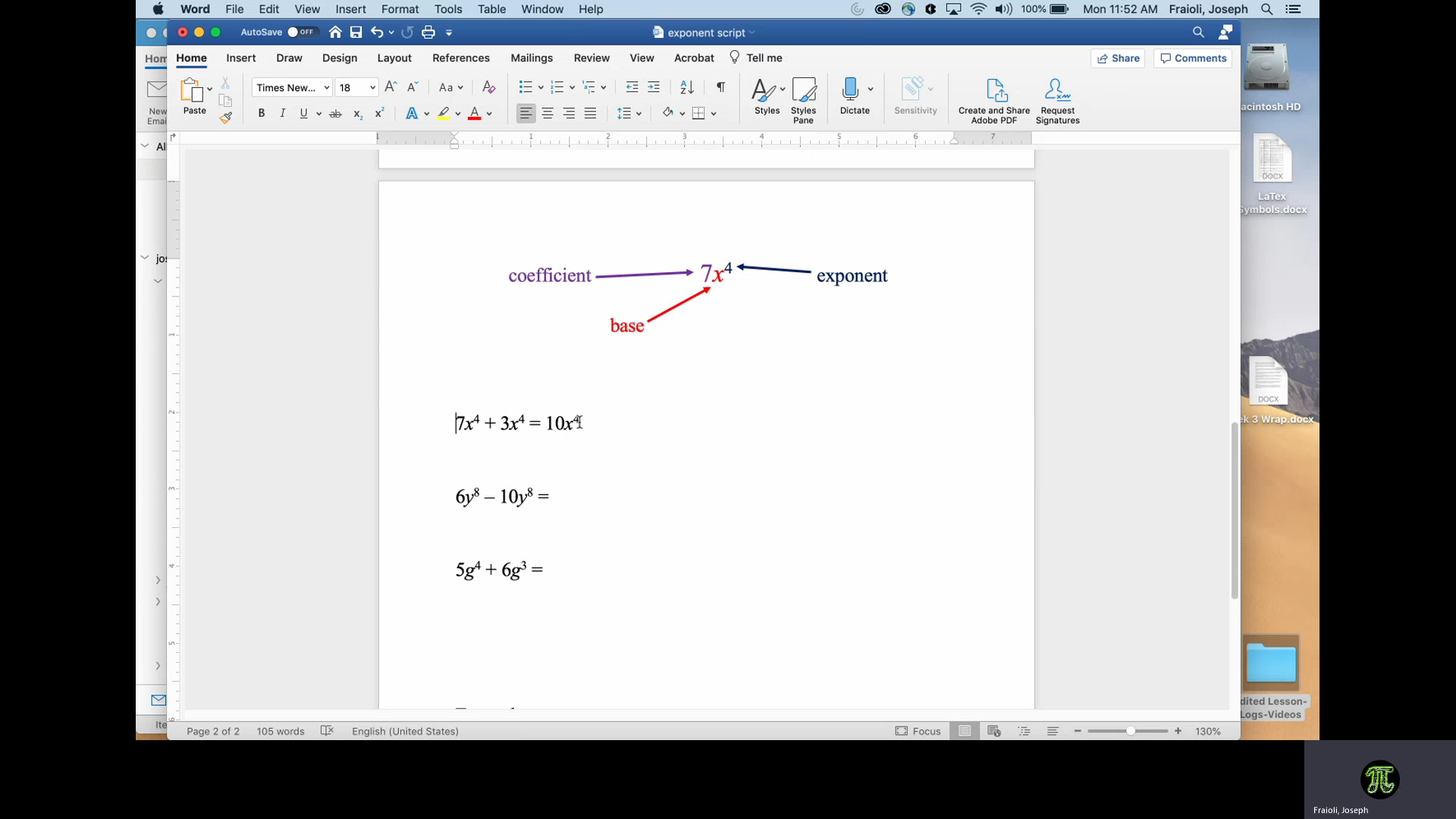
Task: Toggle Bold formatting
Action: 261,114
